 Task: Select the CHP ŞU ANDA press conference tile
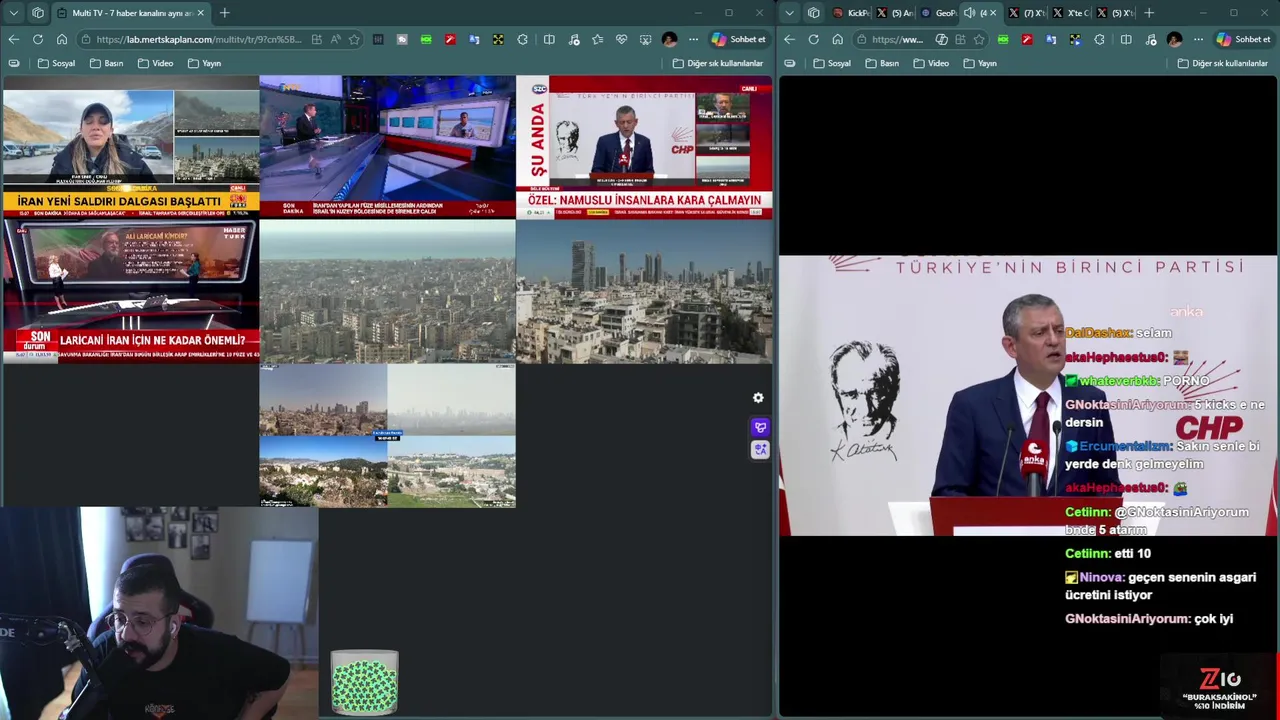pyautogui.click(x=644, y=148)
